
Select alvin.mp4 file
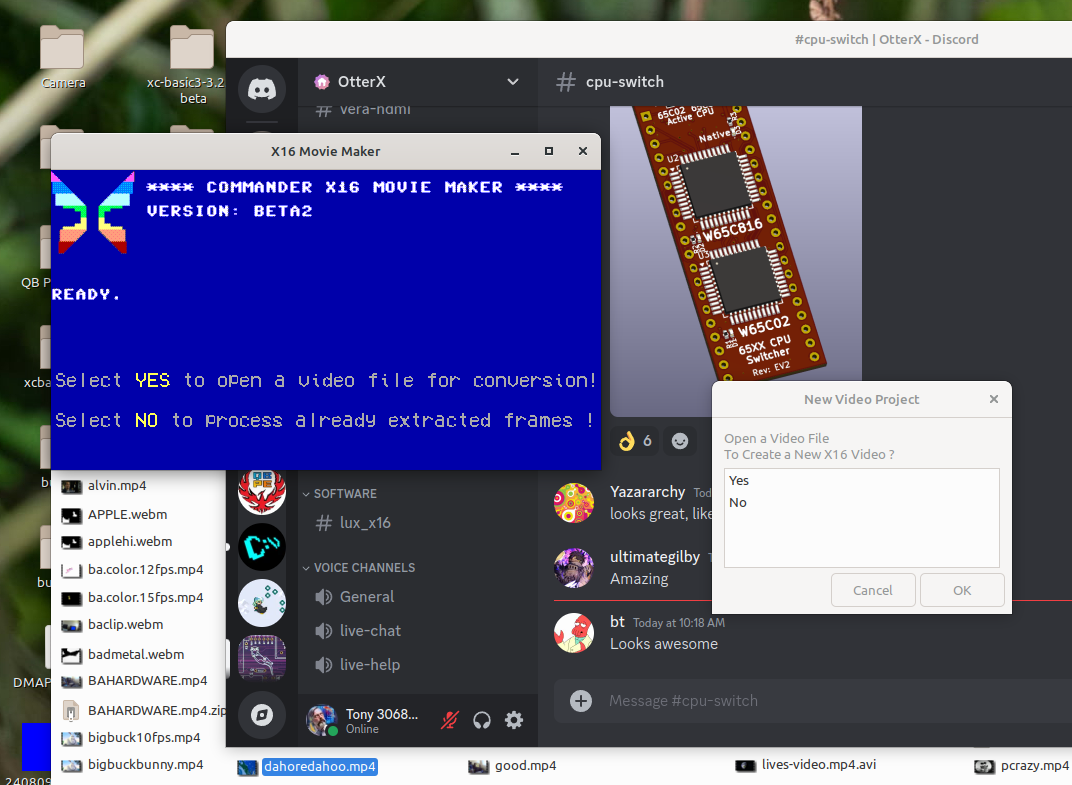104,485
